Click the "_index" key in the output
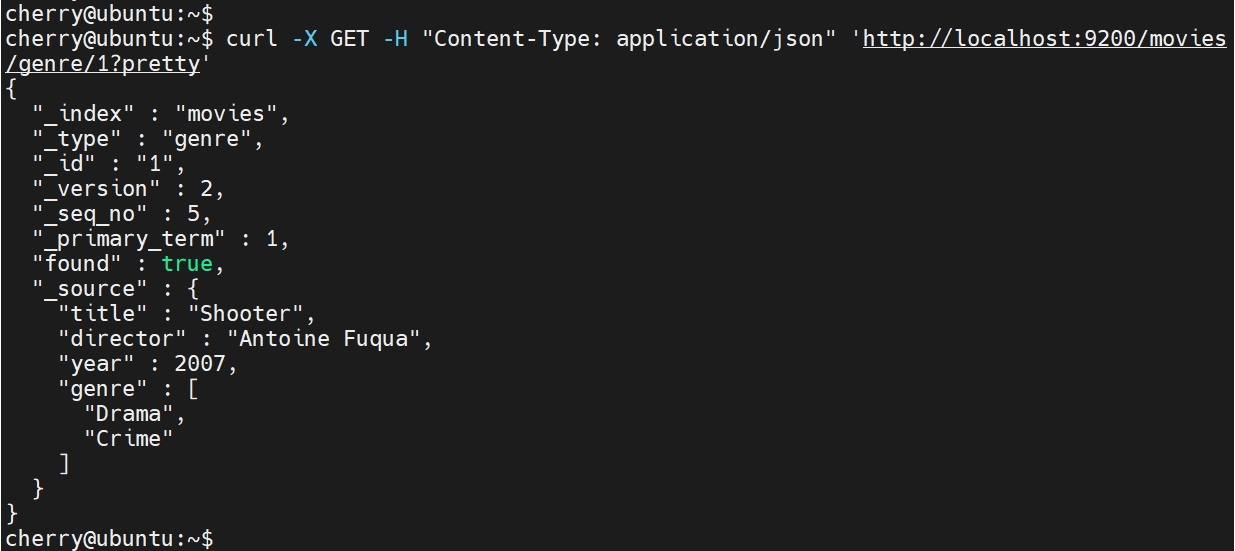 [x=83, y=114]
